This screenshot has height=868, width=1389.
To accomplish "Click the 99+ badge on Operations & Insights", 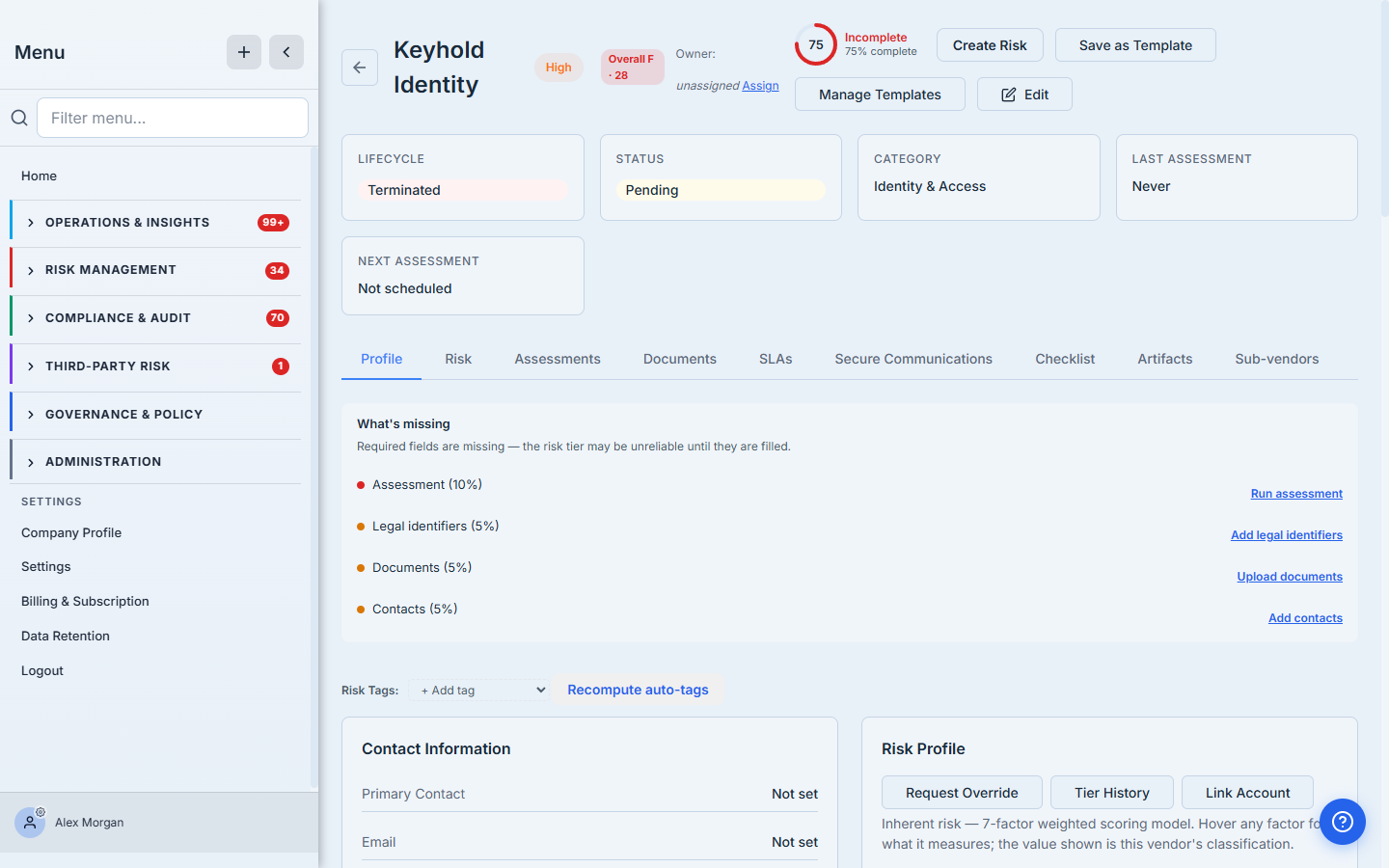I will [273, 223].
